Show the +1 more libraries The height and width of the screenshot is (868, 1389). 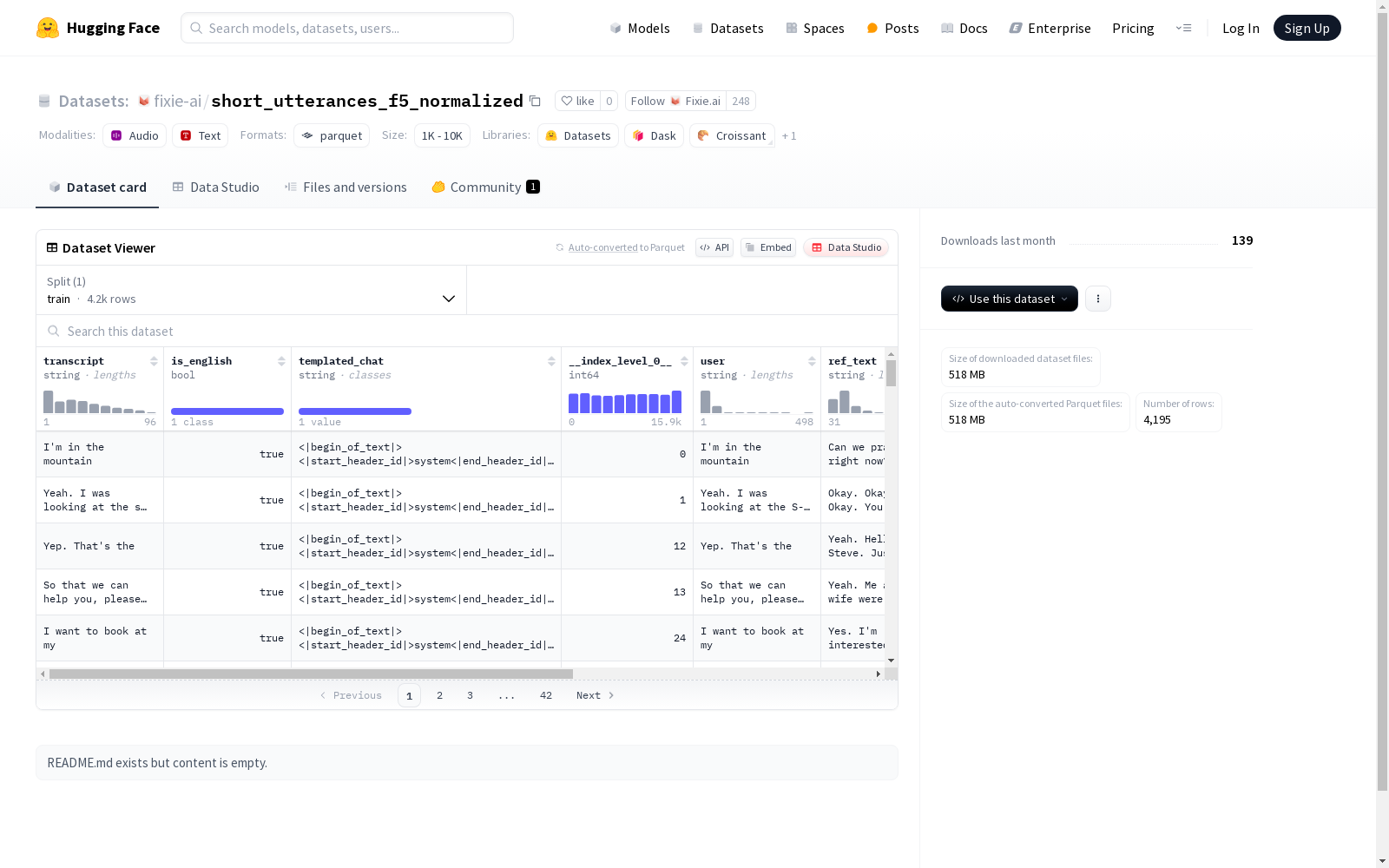coord(789,136)
